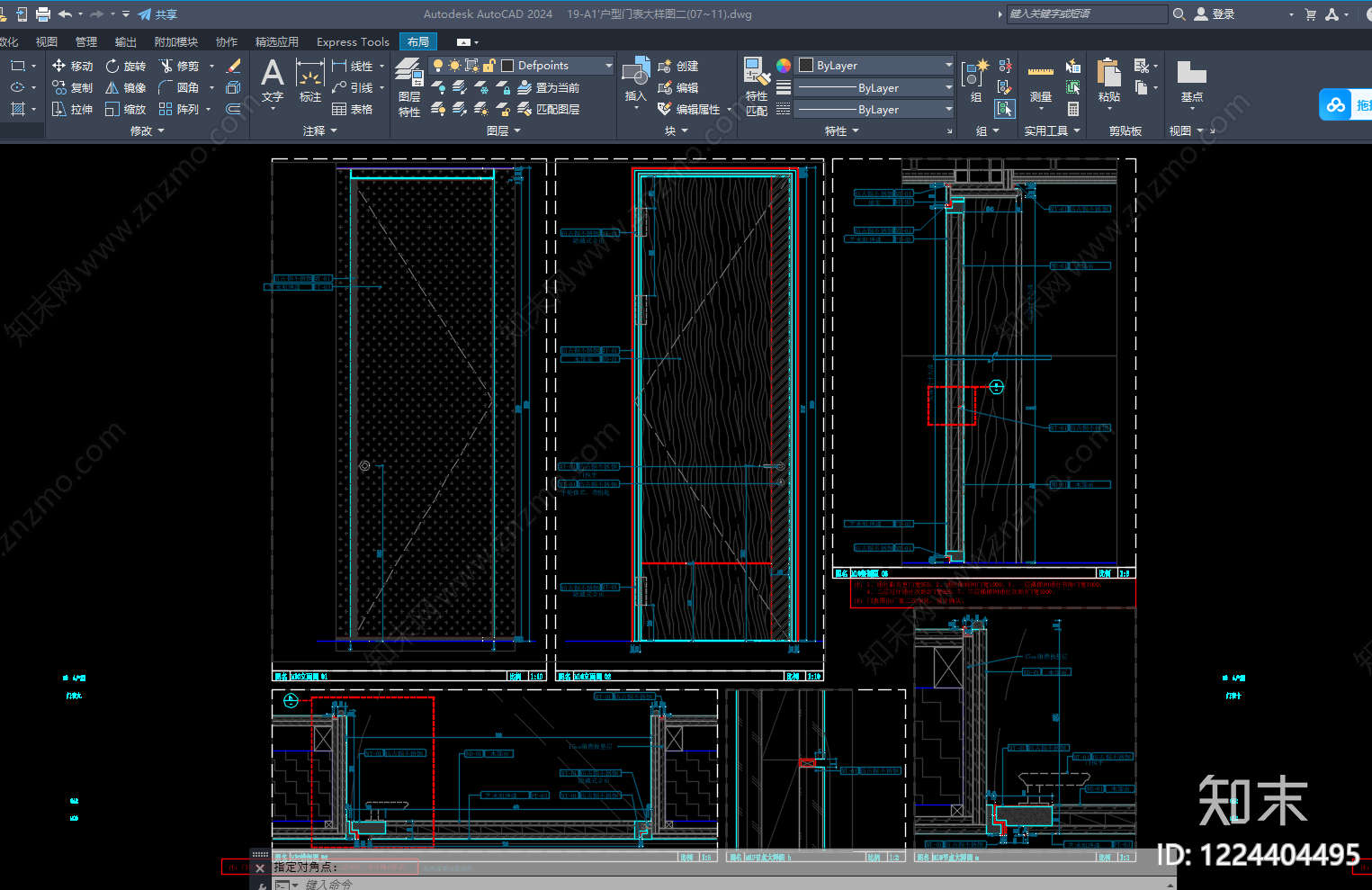This screenshot has width=1372, height=890.
Task: Switch to the 附加模块 tab
Action: click(x=175, y=41)
